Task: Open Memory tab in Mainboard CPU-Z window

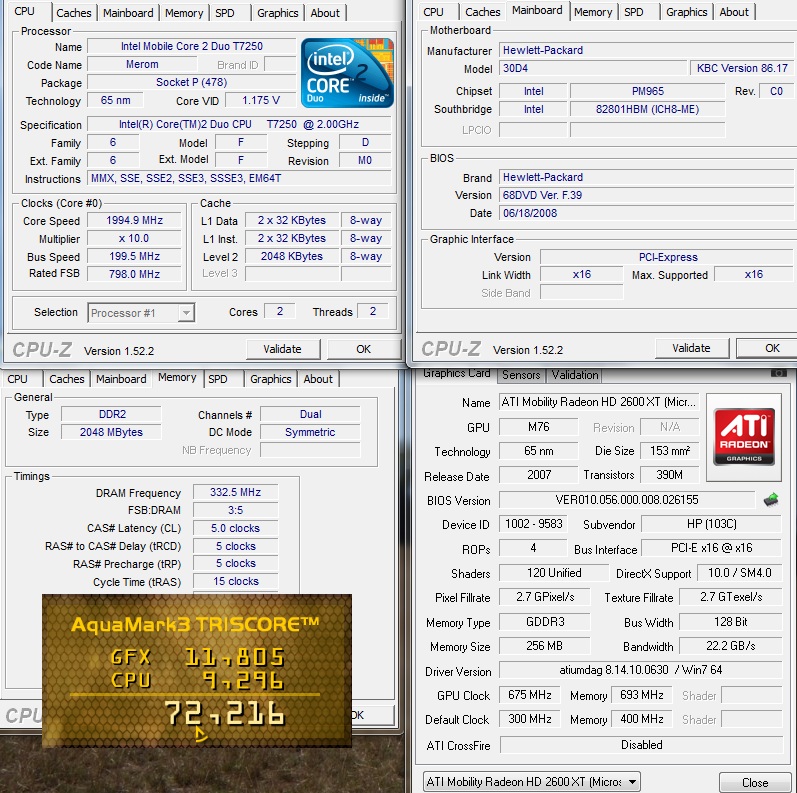Action: [x=593, y=12]
